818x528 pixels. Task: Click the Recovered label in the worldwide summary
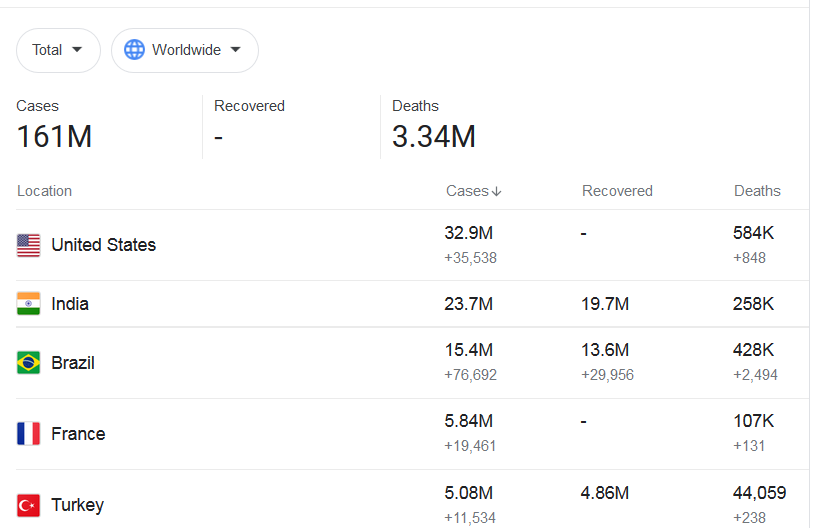tap(249, 106)
